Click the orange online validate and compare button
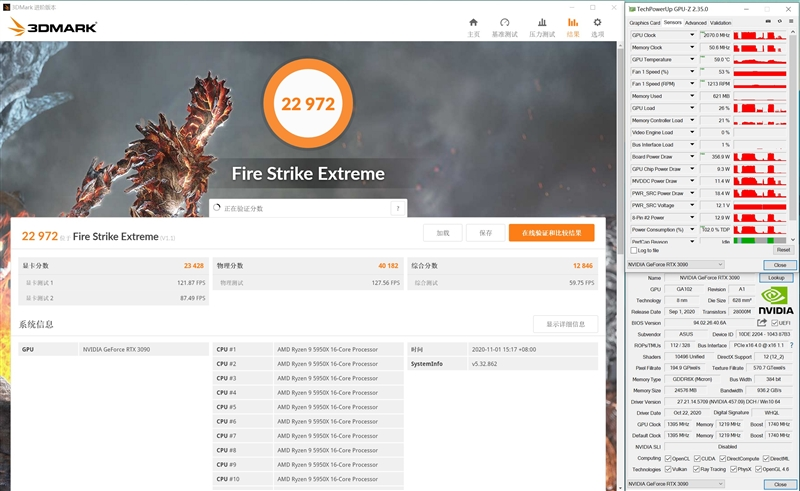The image size is (800, 491). click(552, 233)
